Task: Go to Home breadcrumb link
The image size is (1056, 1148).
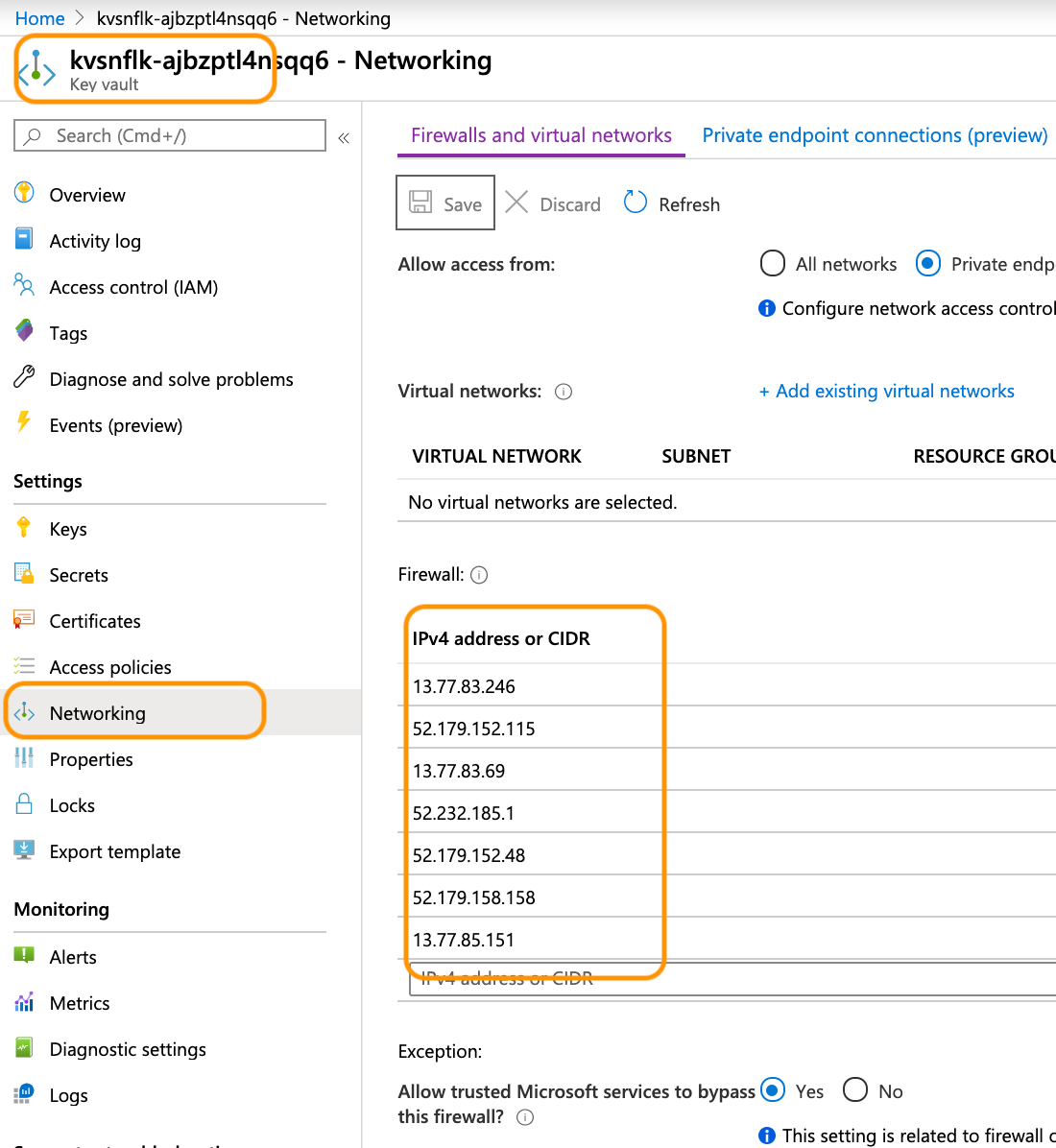Action: click(x=39, y=18)
